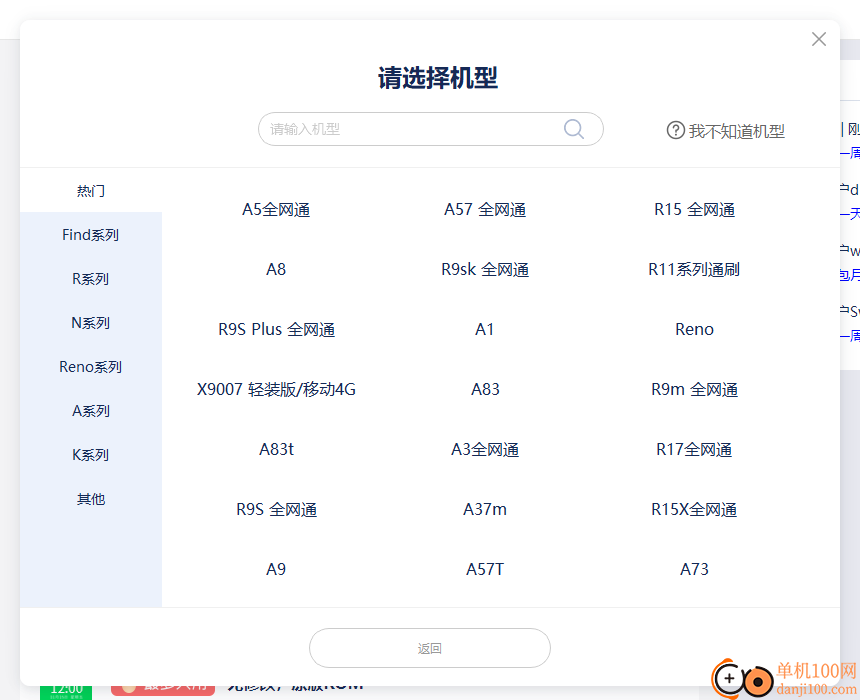Click the question mark help icon
Viewport: 860px width, 700px height.
[675, 130]
